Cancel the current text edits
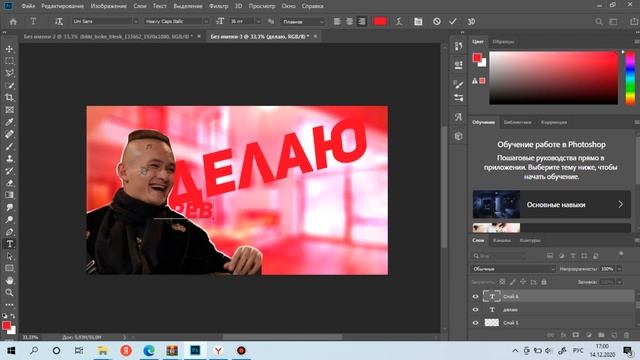This screenshot has height=360, width=640. pyautogui.click(x=437, y=22)
